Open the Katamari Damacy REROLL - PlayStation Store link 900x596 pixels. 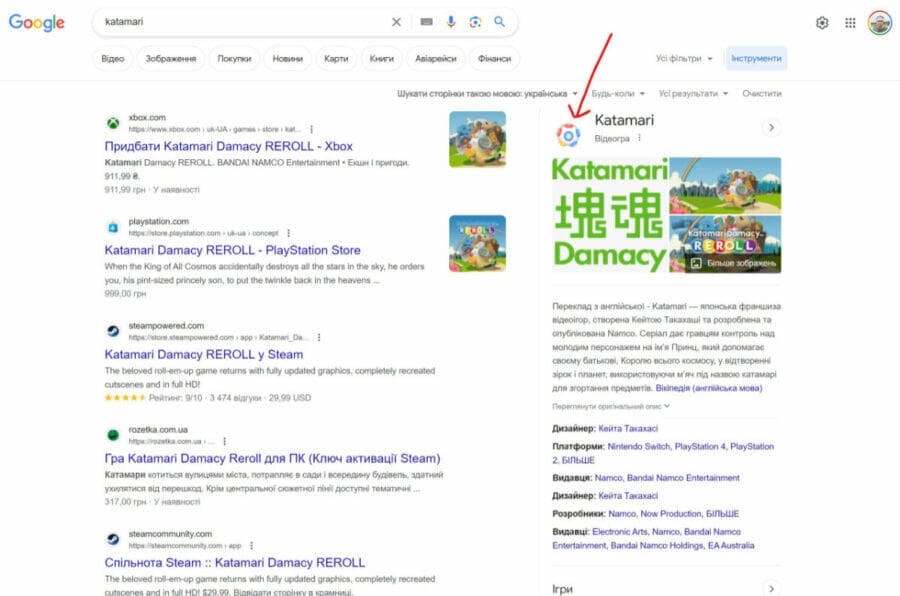coord(232,250)
